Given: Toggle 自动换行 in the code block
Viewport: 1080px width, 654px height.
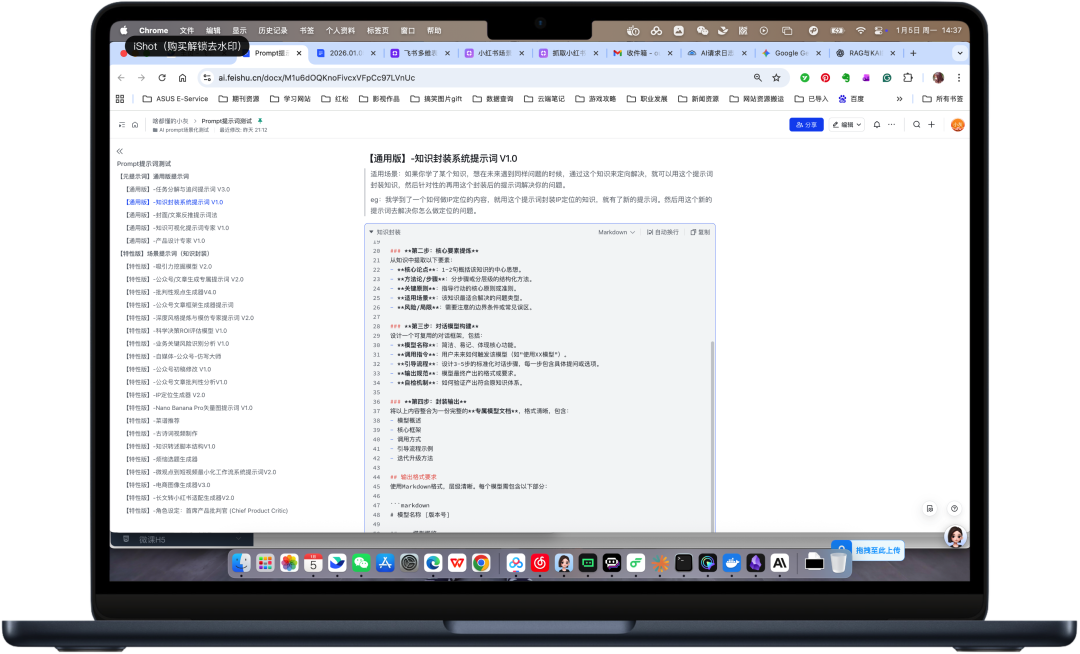Looking at the screenshot, I should (x=663, y=232).
